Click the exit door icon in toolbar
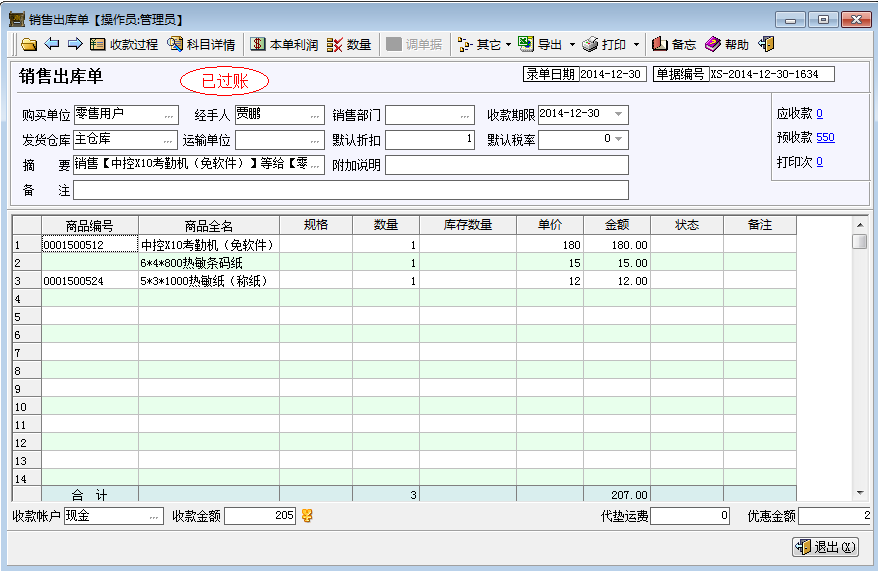Screen dimensions: 878x571 point(767,44)
